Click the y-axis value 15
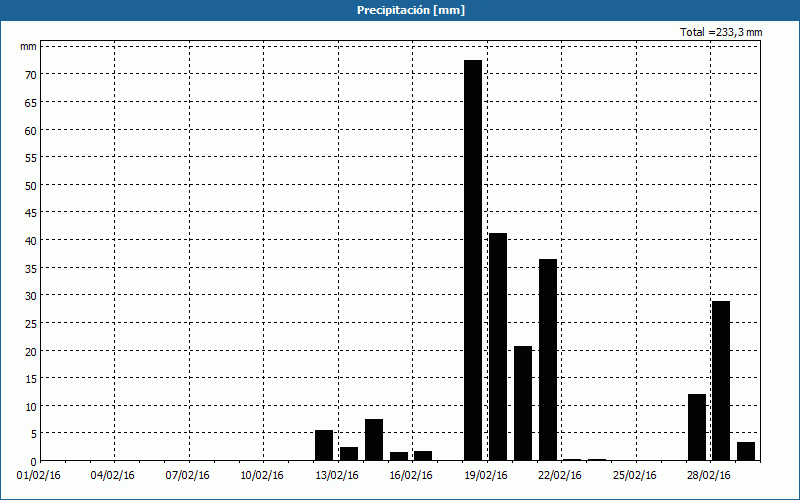 (x=31, y=379)
